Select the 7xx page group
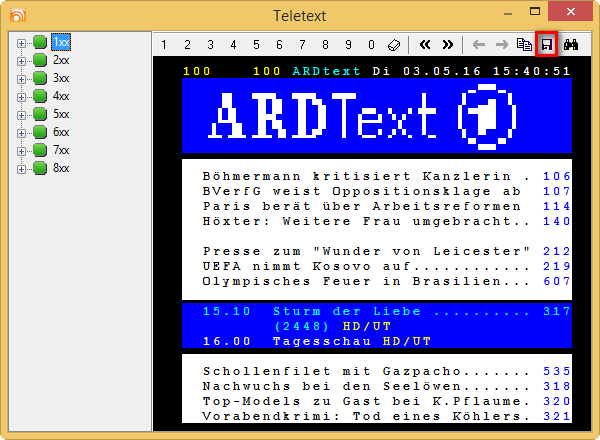600x440 pixels. [61, 150]
